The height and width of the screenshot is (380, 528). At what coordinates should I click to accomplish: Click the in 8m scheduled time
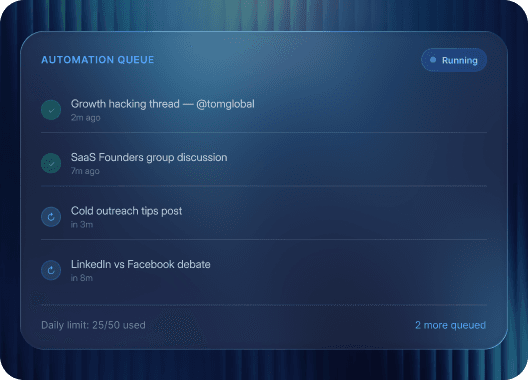point(82,278)
